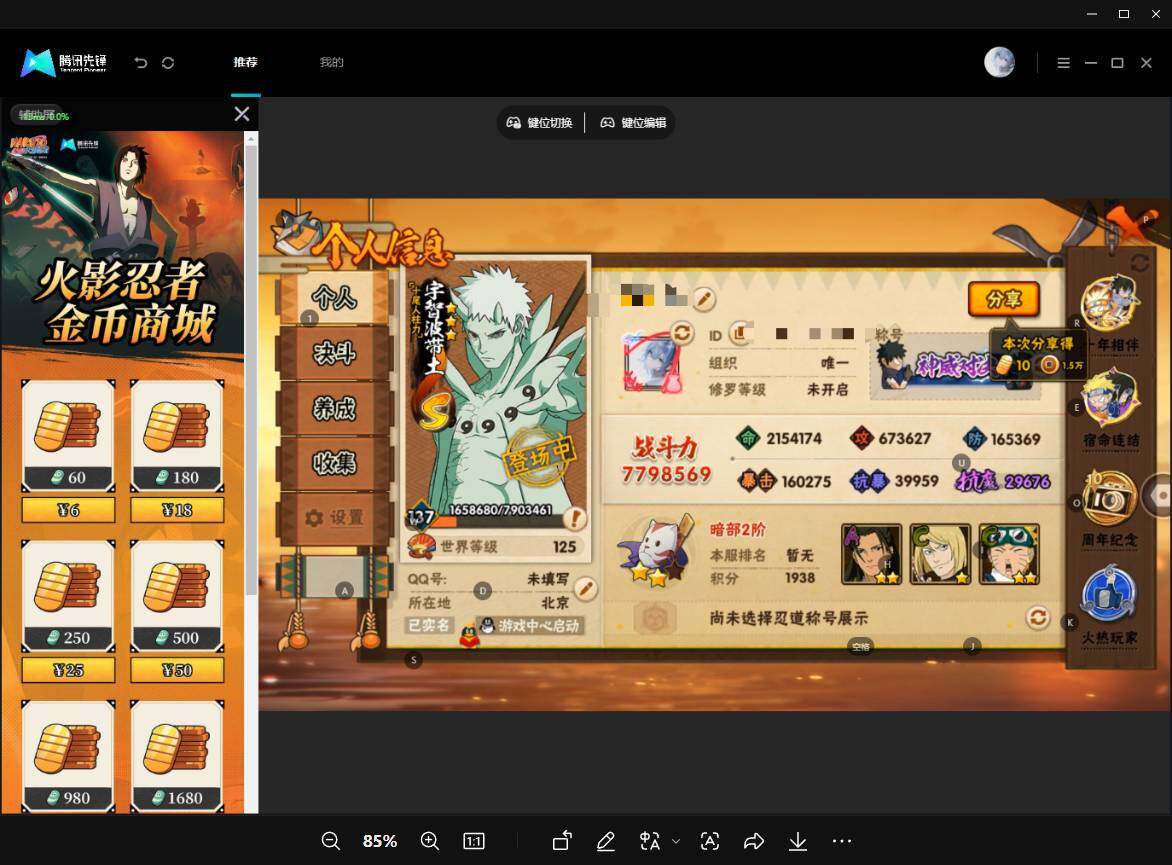This screenshot has width=1172, height=865.
Task: Open the 养成 tab in the game
Action: click(x=334, y=408)
